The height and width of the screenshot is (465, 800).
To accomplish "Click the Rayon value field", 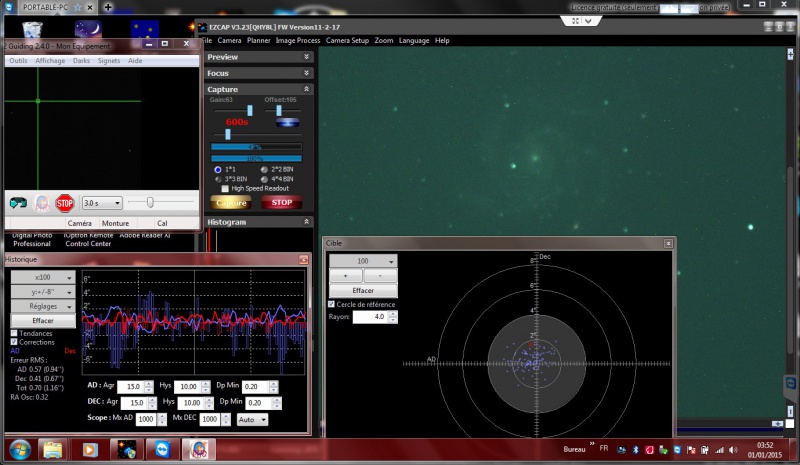I will pos(371,316).
